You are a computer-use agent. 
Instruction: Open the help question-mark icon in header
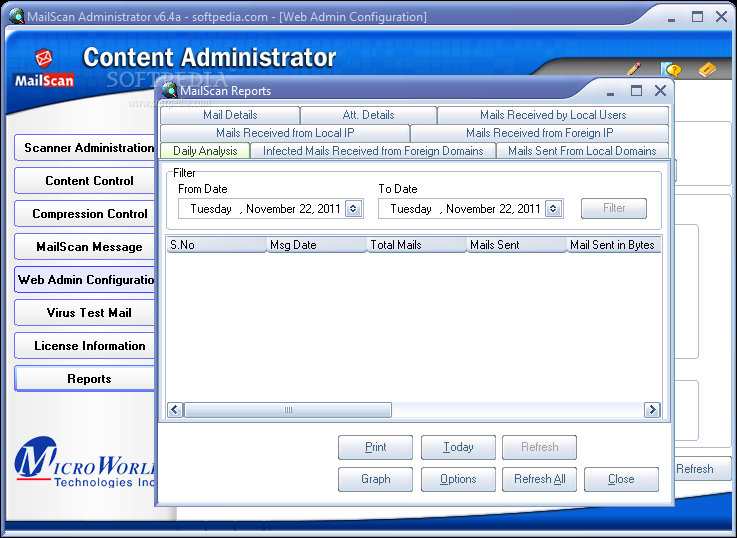click(671, 69)
